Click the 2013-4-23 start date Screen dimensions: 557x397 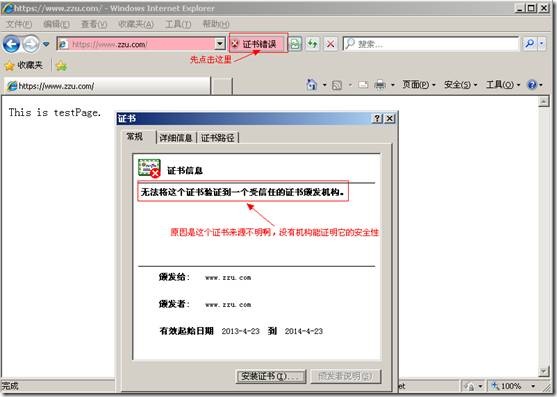240,331
